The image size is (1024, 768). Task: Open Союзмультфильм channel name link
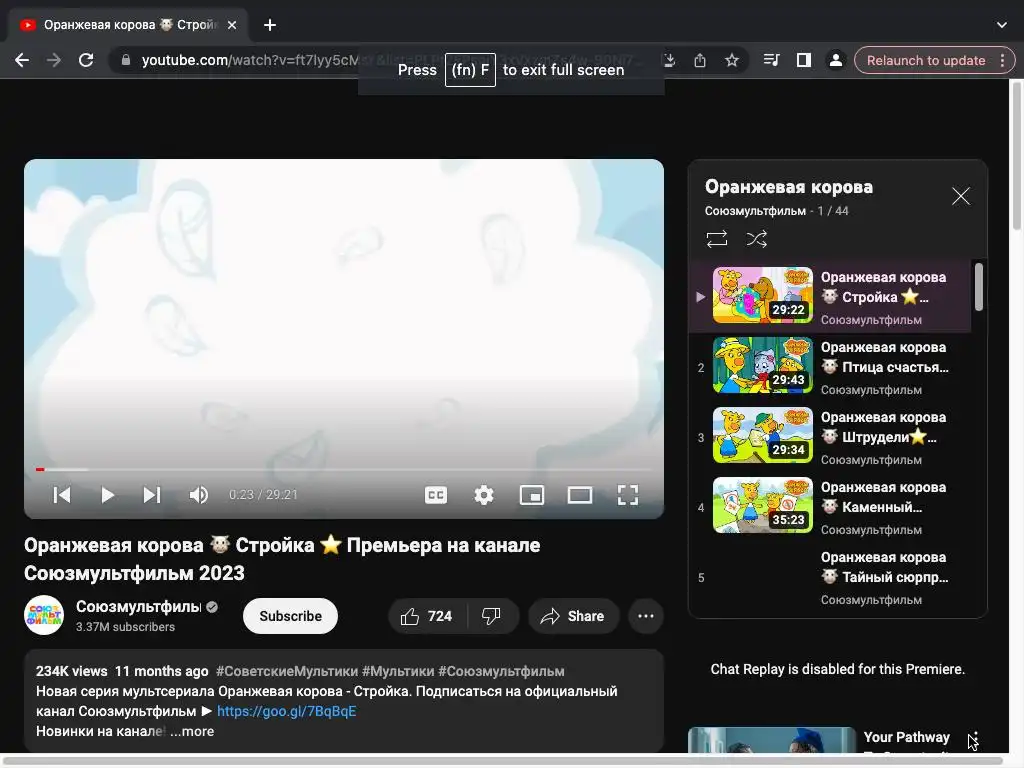pos(138,607)
